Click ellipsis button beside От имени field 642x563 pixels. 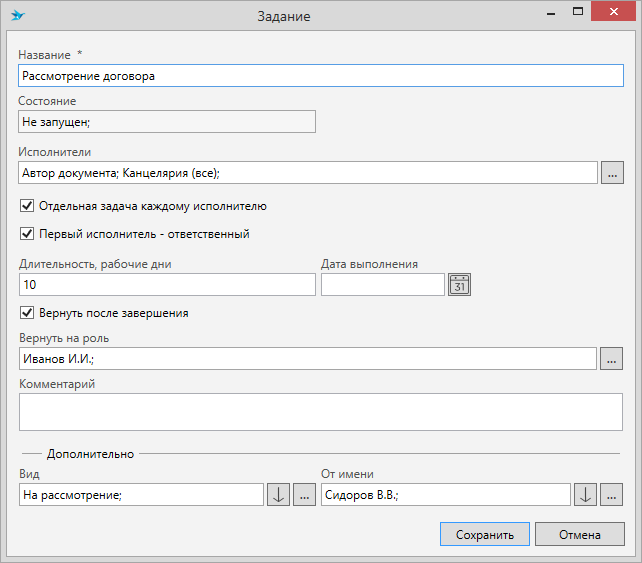click(611, 495)
